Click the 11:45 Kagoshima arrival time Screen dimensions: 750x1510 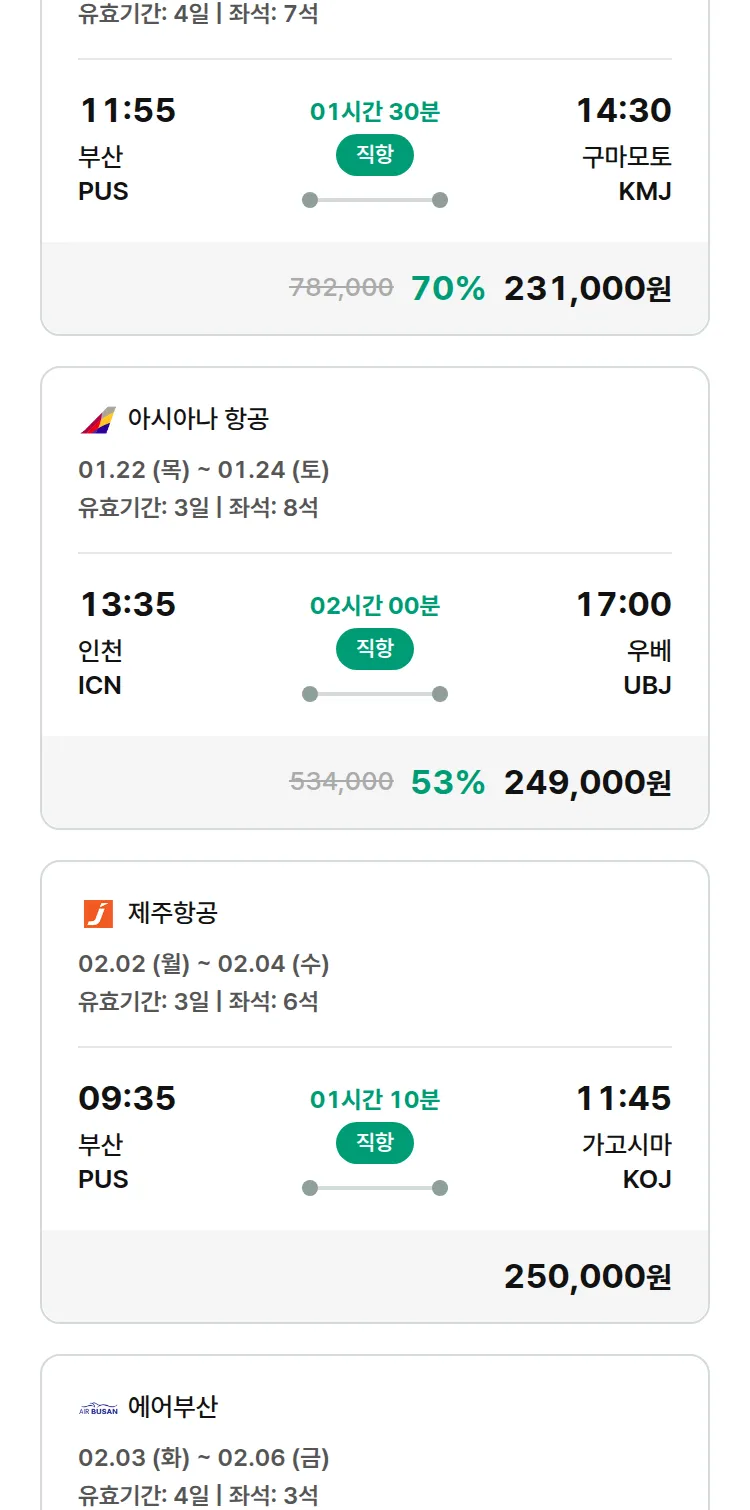coord(623,1099)
